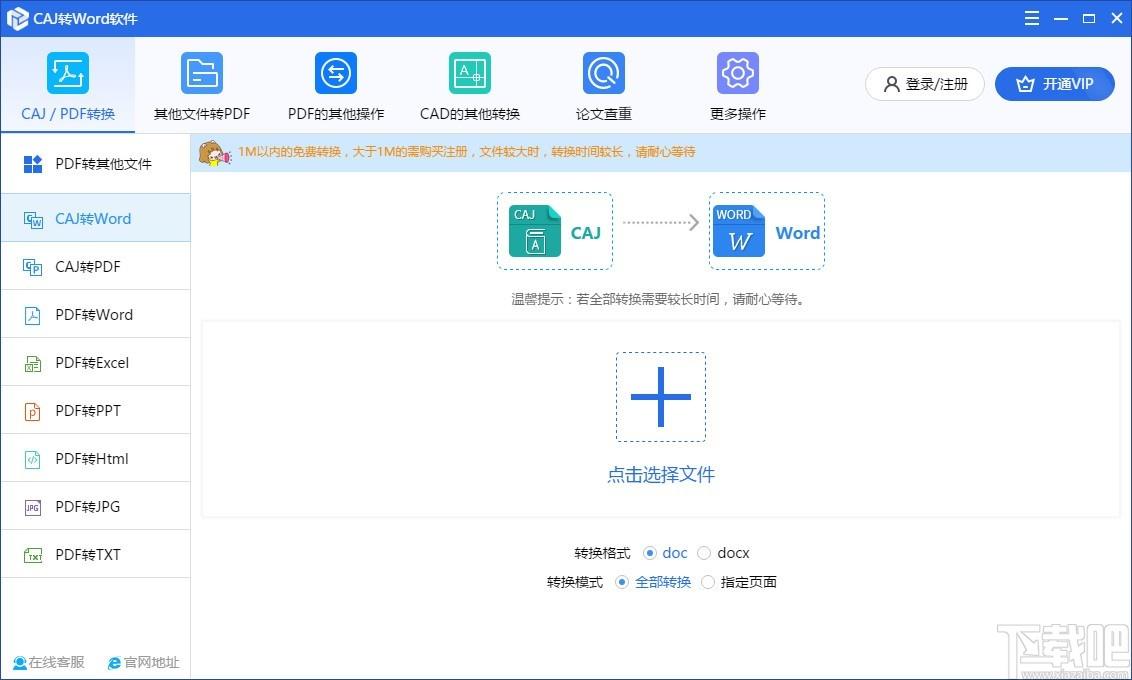Select PDF转Word label in sidebar

pyautogui.click(x=94, y=315)
